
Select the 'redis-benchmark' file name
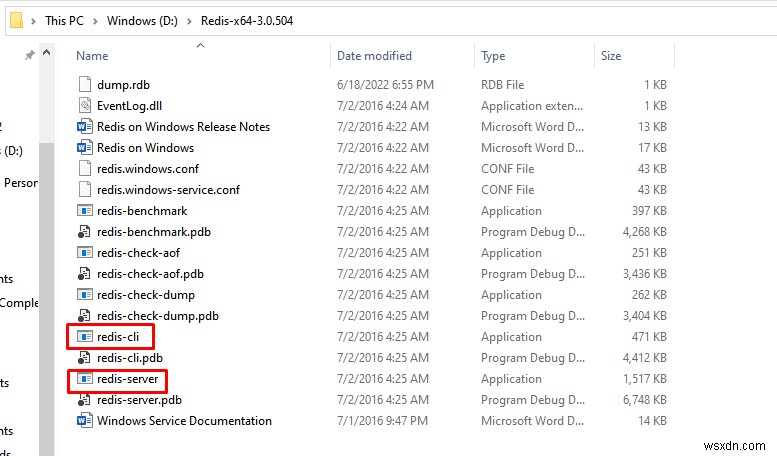tap(142, 211)
